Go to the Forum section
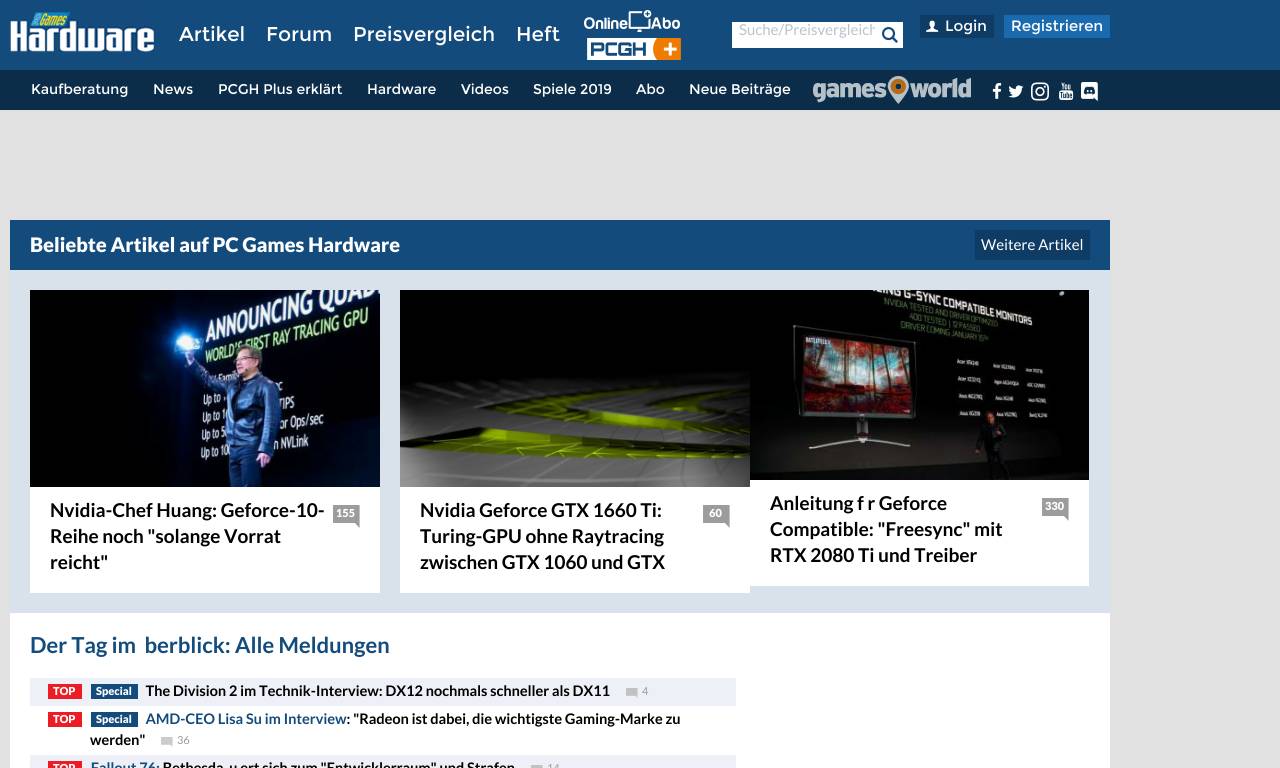The image size is (1280, 768). click(x=298, y=34)
